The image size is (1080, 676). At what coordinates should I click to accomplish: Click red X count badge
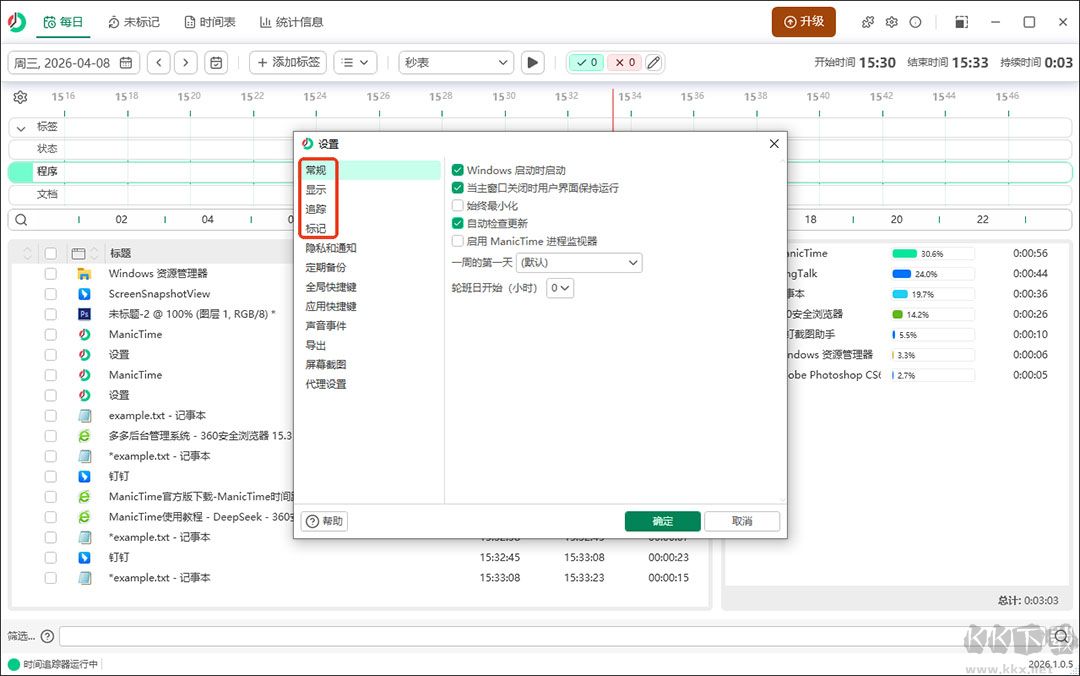click(x=625, y=63)
